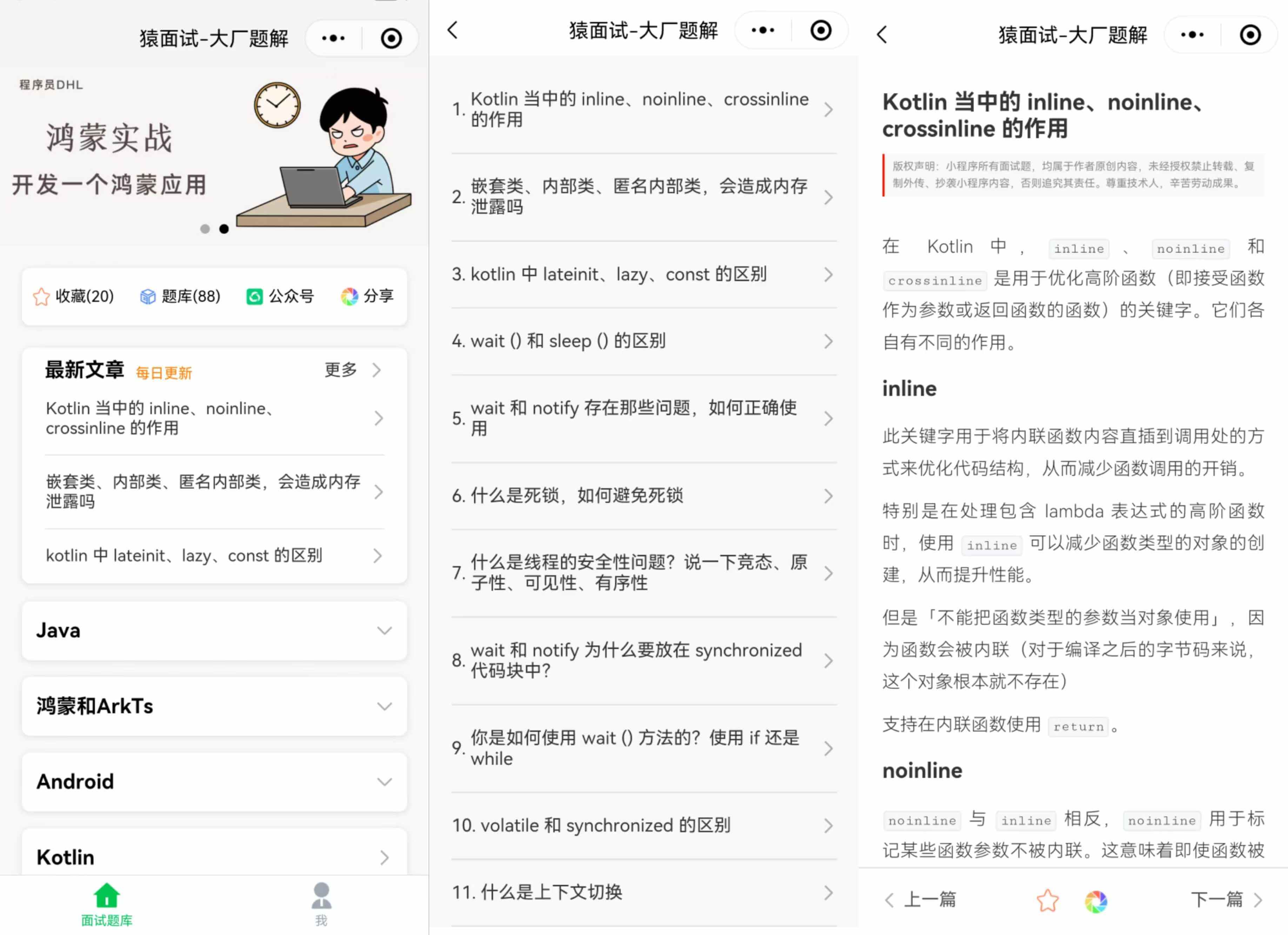Tap the chevron beside list item 10
This screenshot has height=935, width=1288.
829,826
